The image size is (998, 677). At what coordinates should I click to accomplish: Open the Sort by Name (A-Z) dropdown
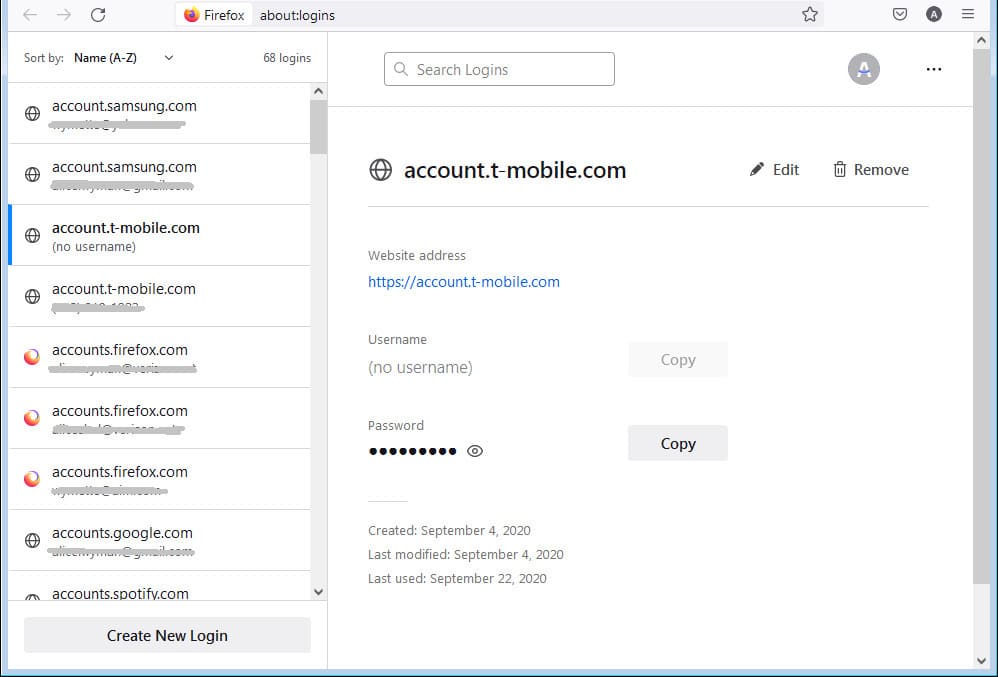click(x=124, y=58)
